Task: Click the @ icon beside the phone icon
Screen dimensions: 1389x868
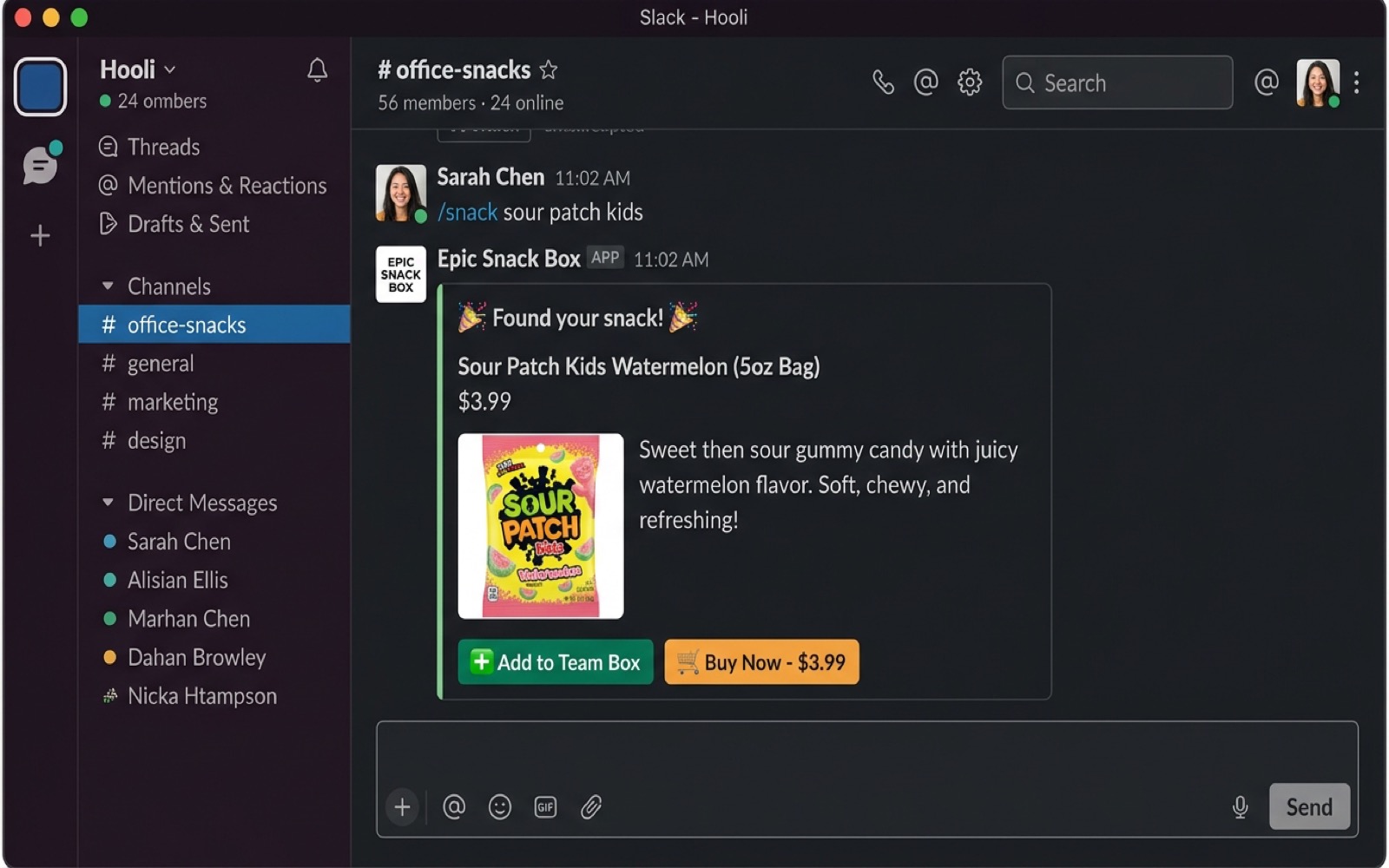Action: pyautogui.click(x=926, y=82)
